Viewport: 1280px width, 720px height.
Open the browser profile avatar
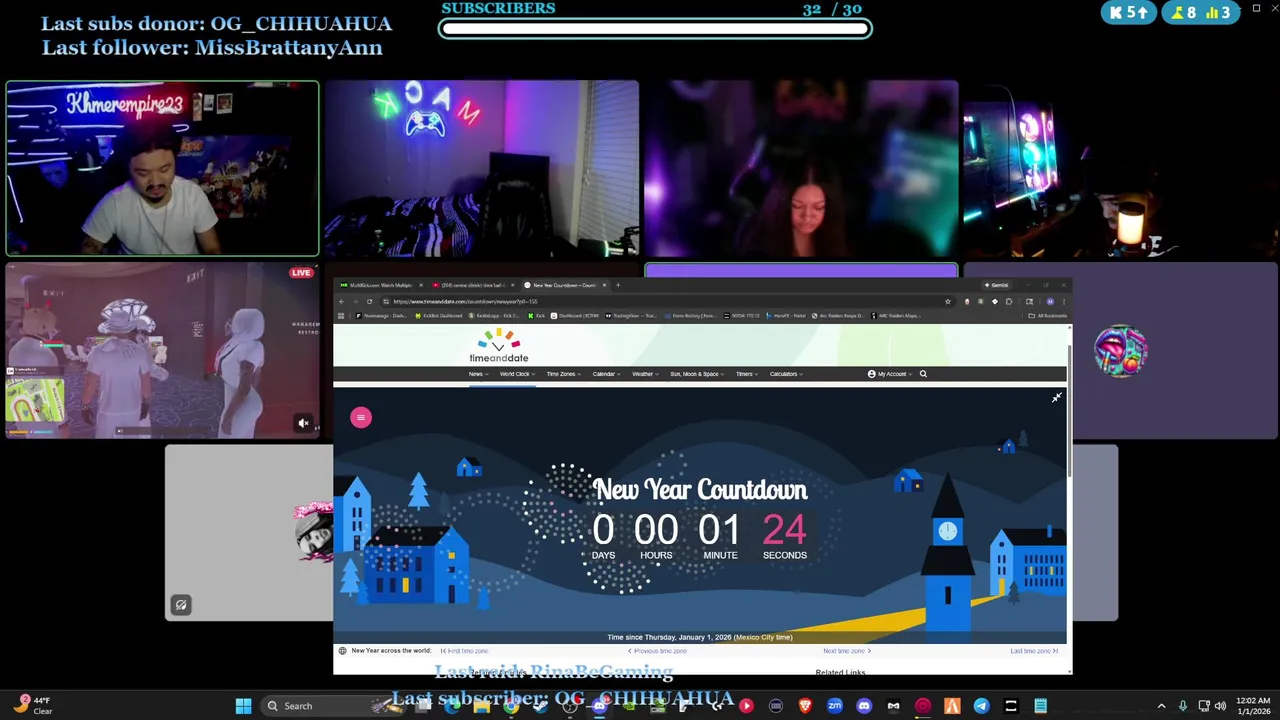[1049, 301]
